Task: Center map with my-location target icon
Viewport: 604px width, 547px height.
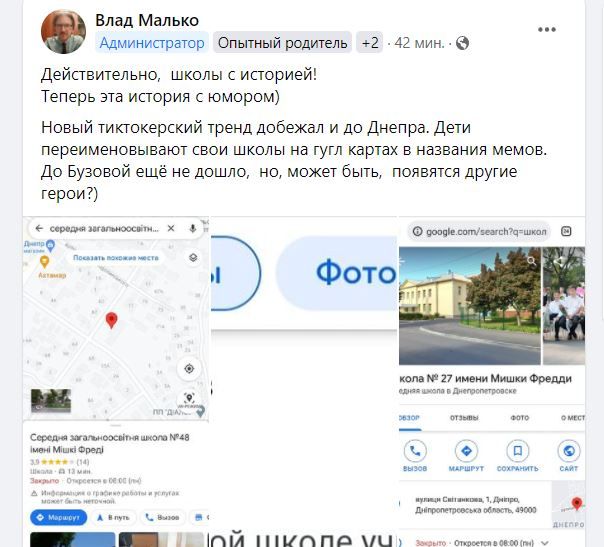Action: tap(189, 369)
